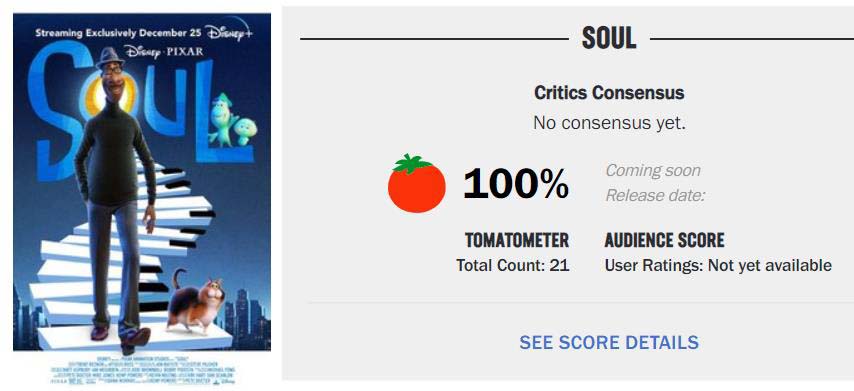Click the streaming December 25 banner text
Screen dimensions: 854x391
click(118, 33)
